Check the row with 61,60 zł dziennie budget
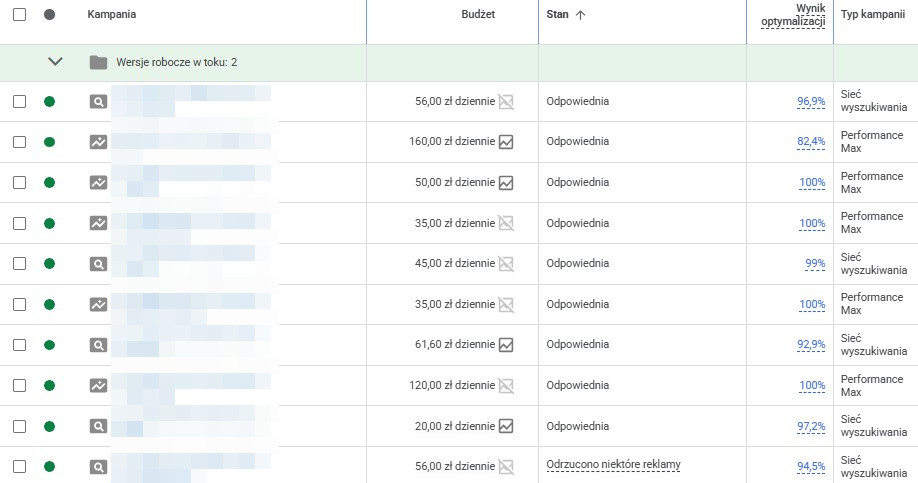 (19, 345)
